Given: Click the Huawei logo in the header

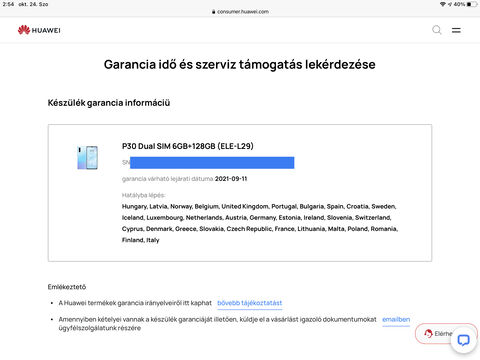Looking at the screenshot, I should [39, 30].
